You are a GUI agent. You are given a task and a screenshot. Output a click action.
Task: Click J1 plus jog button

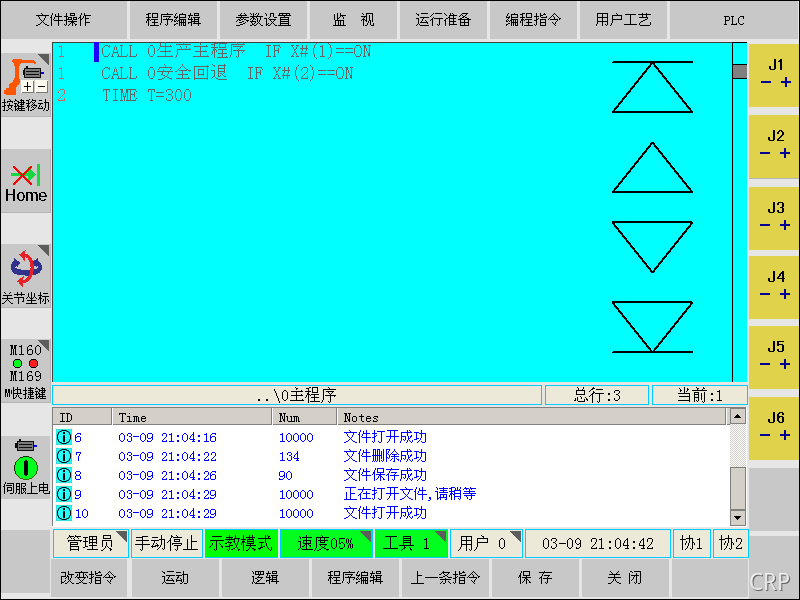[786, 82]
